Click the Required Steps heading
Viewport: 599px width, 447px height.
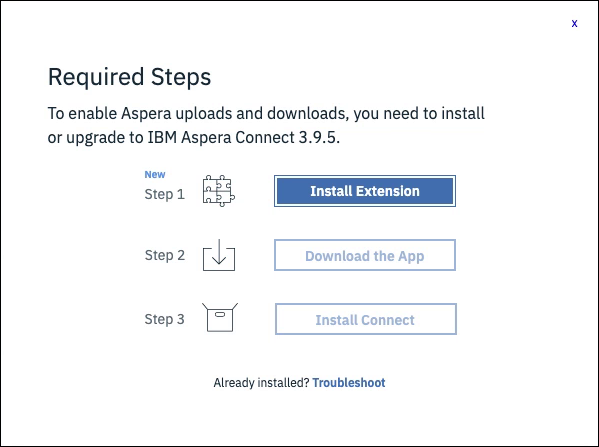[130, 77]
